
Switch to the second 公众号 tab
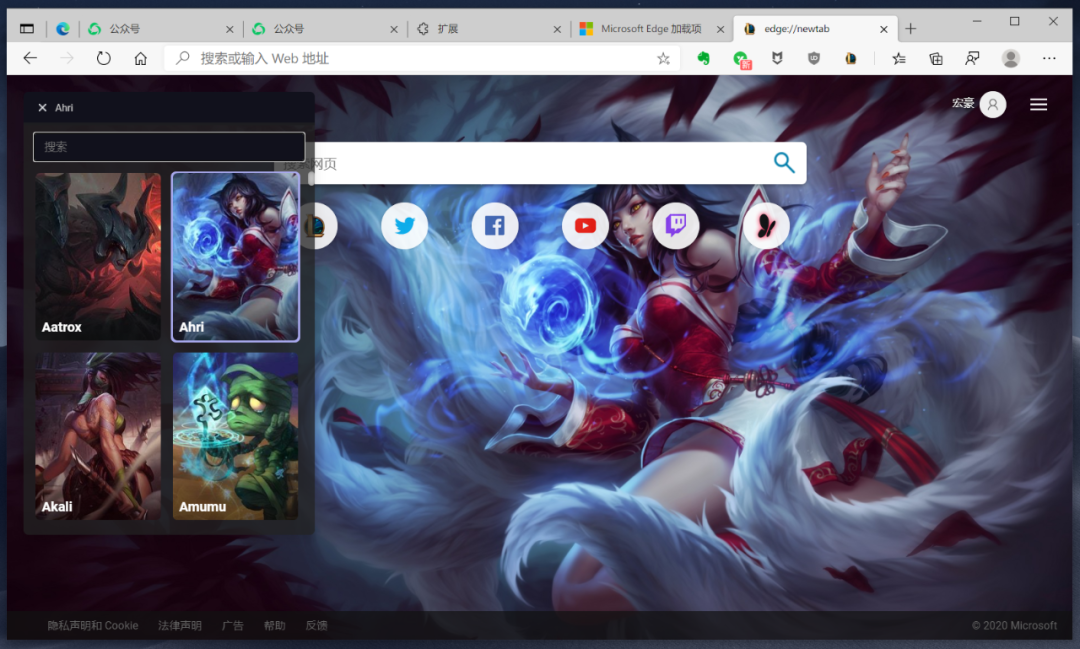pyautogui.click(x=325, y=29)
